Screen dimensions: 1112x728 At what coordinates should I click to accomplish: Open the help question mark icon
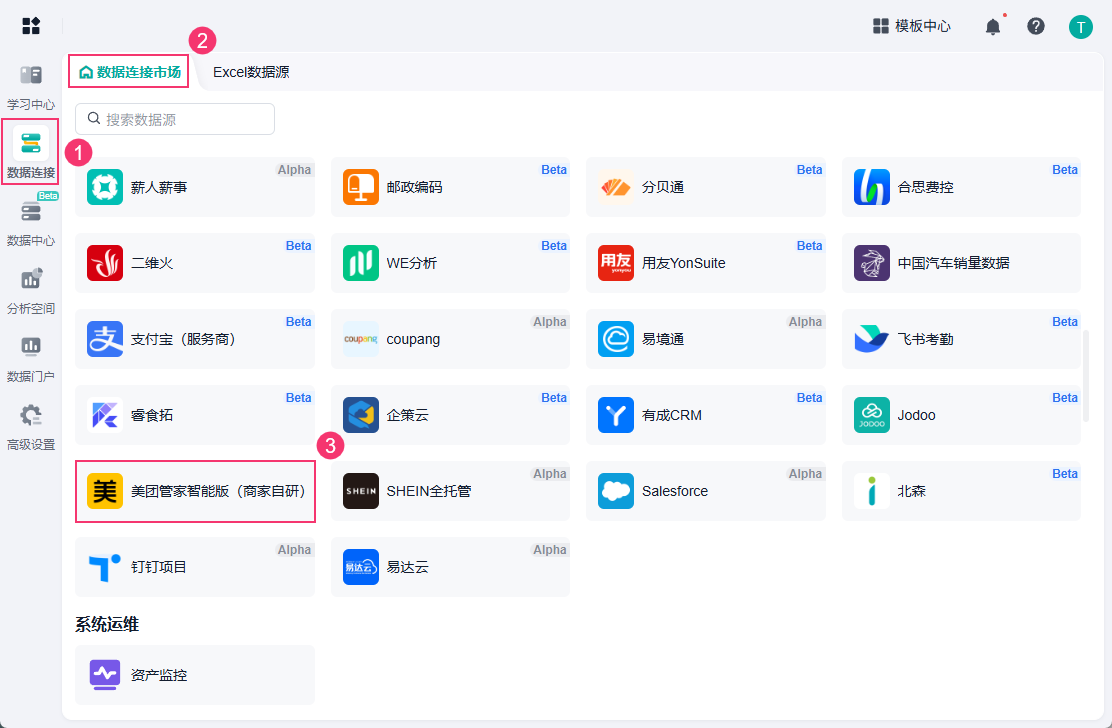click(x=1036, y=26)
